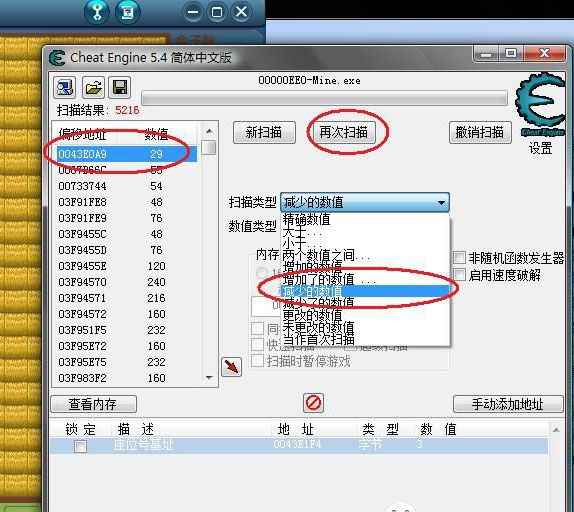Viewport: 574px width, 512px height.
Task: Click the wrench icon in the top window bar
Action: [97, 12]
